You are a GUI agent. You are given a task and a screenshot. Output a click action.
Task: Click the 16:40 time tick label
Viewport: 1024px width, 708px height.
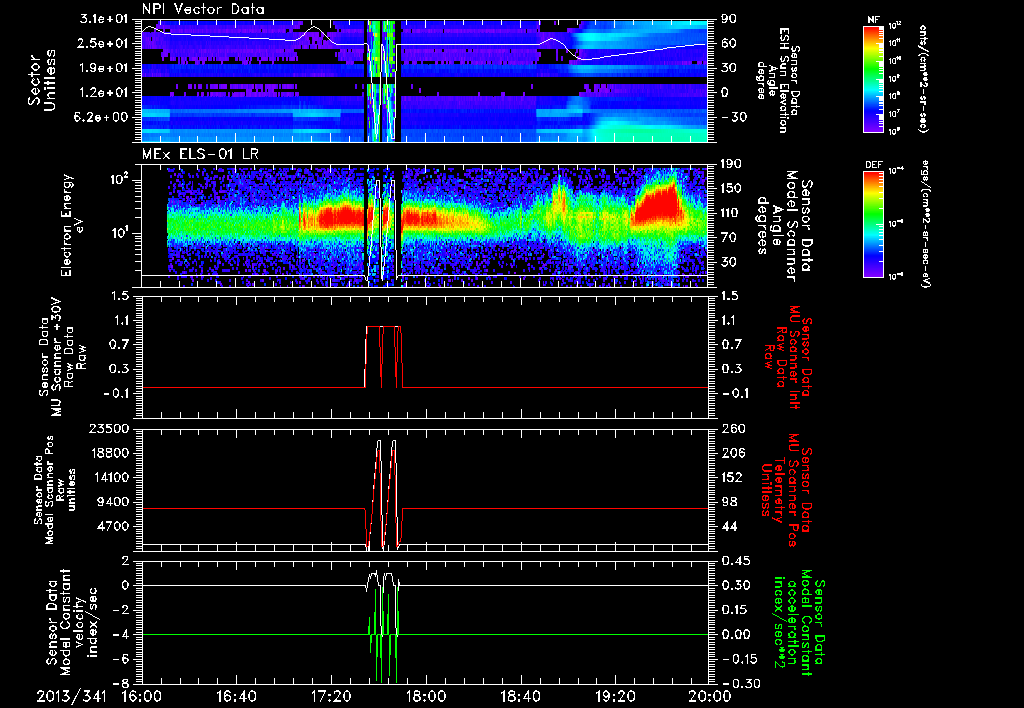pyautogui.click(x=236, y=696)
